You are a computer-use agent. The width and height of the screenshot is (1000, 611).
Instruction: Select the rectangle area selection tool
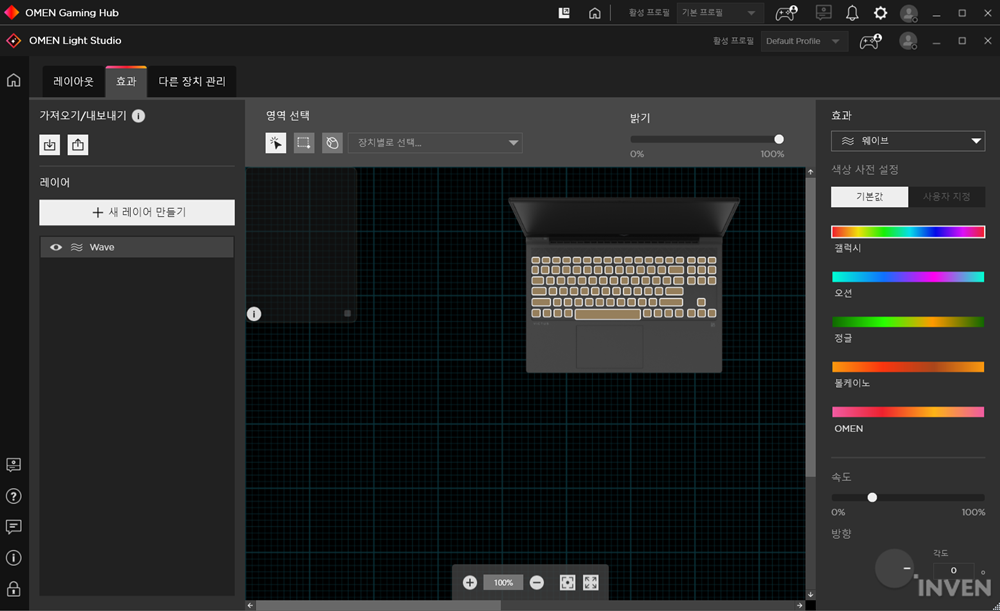[x=304, y=143]
